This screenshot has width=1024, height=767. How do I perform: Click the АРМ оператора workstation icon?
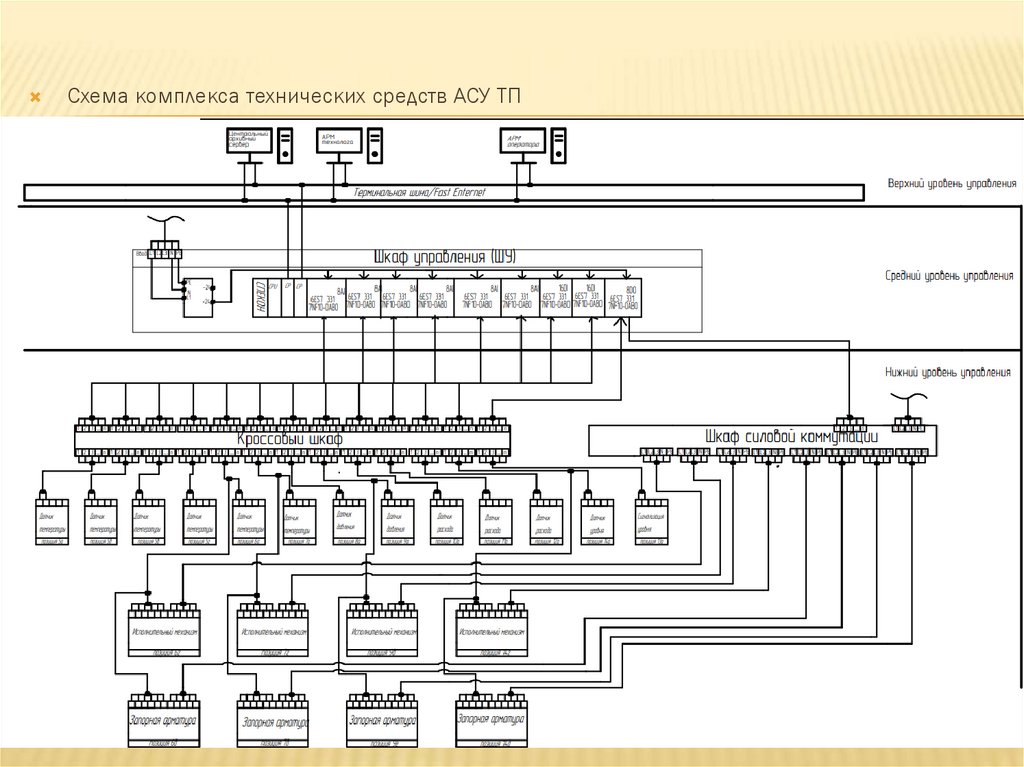[x=522, y=142]
